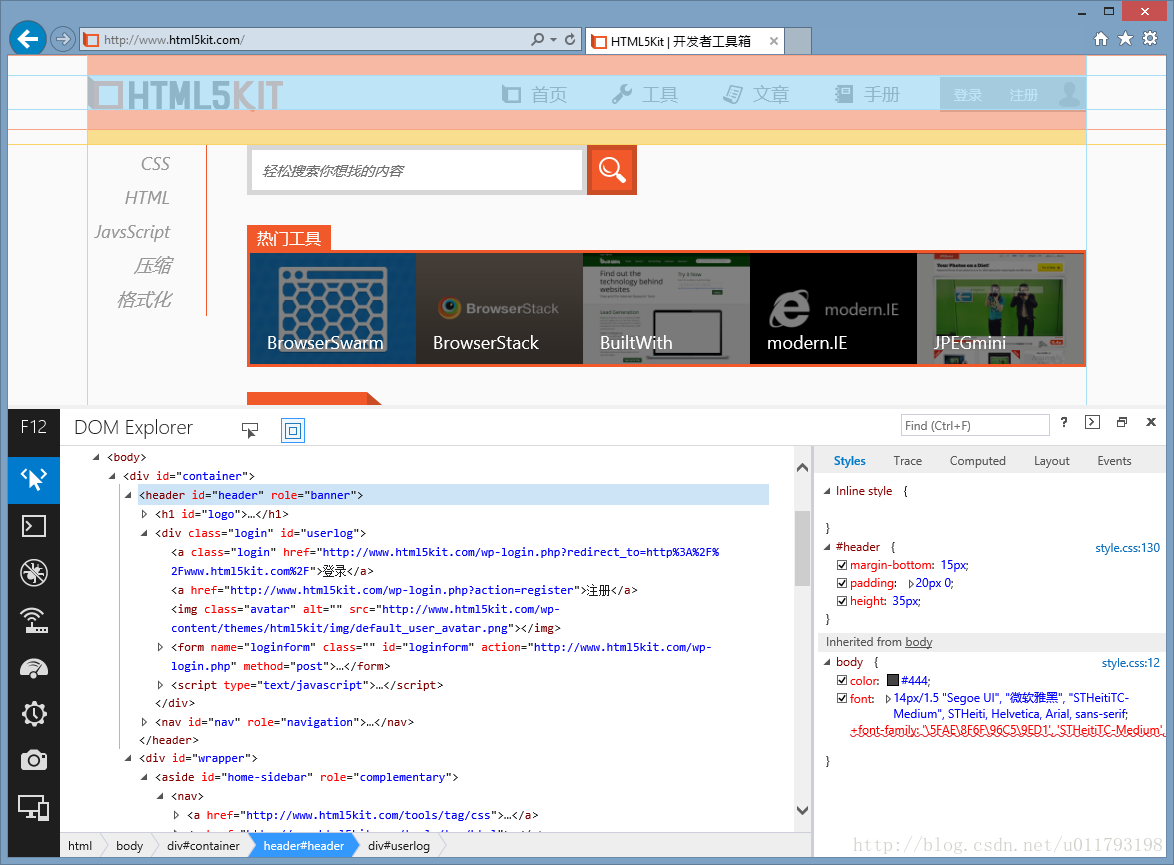Click the HTML5KIT logo

pos(186,95)
